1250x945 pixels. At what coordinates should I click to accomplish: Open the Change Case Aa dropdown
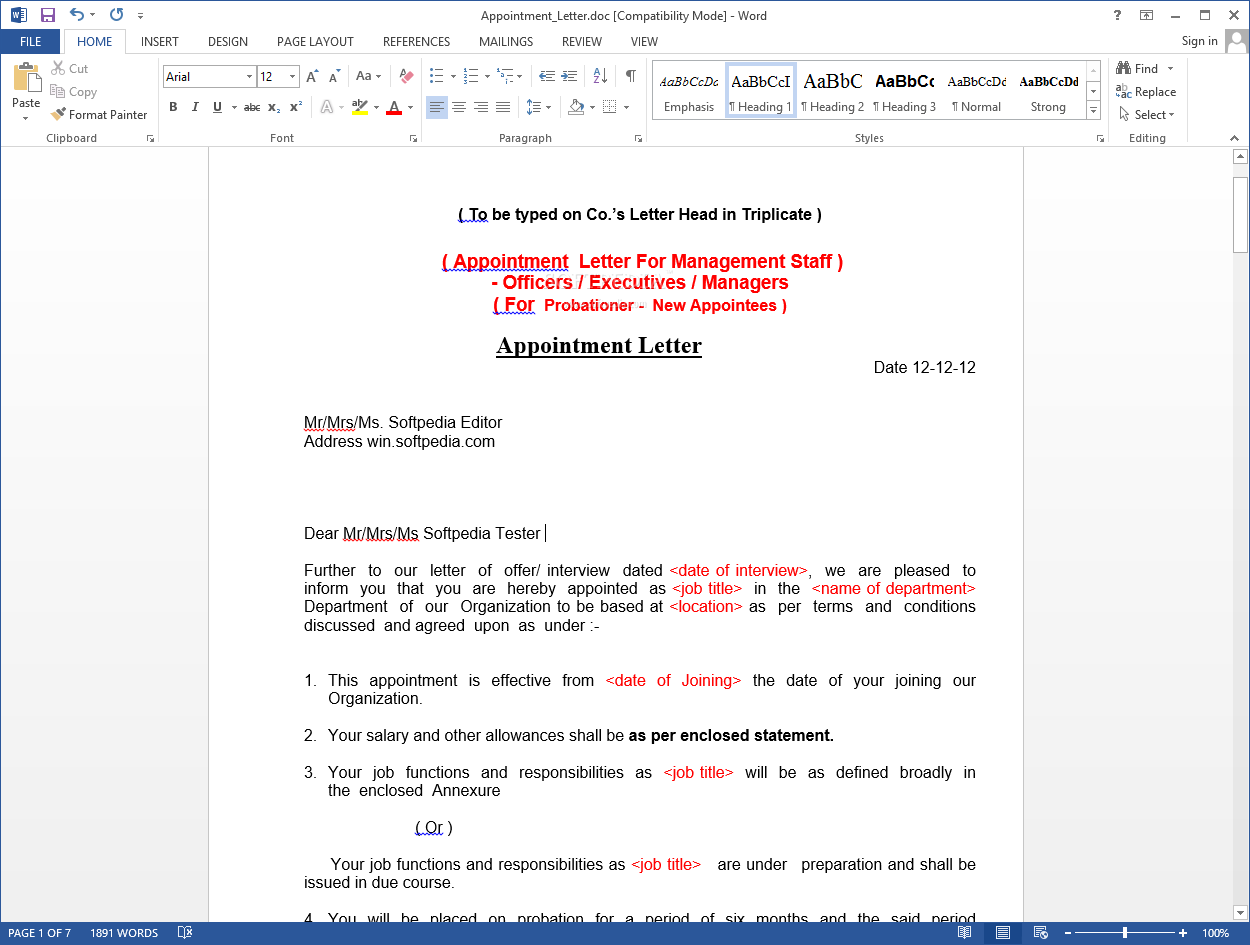(x=369, y=77)
